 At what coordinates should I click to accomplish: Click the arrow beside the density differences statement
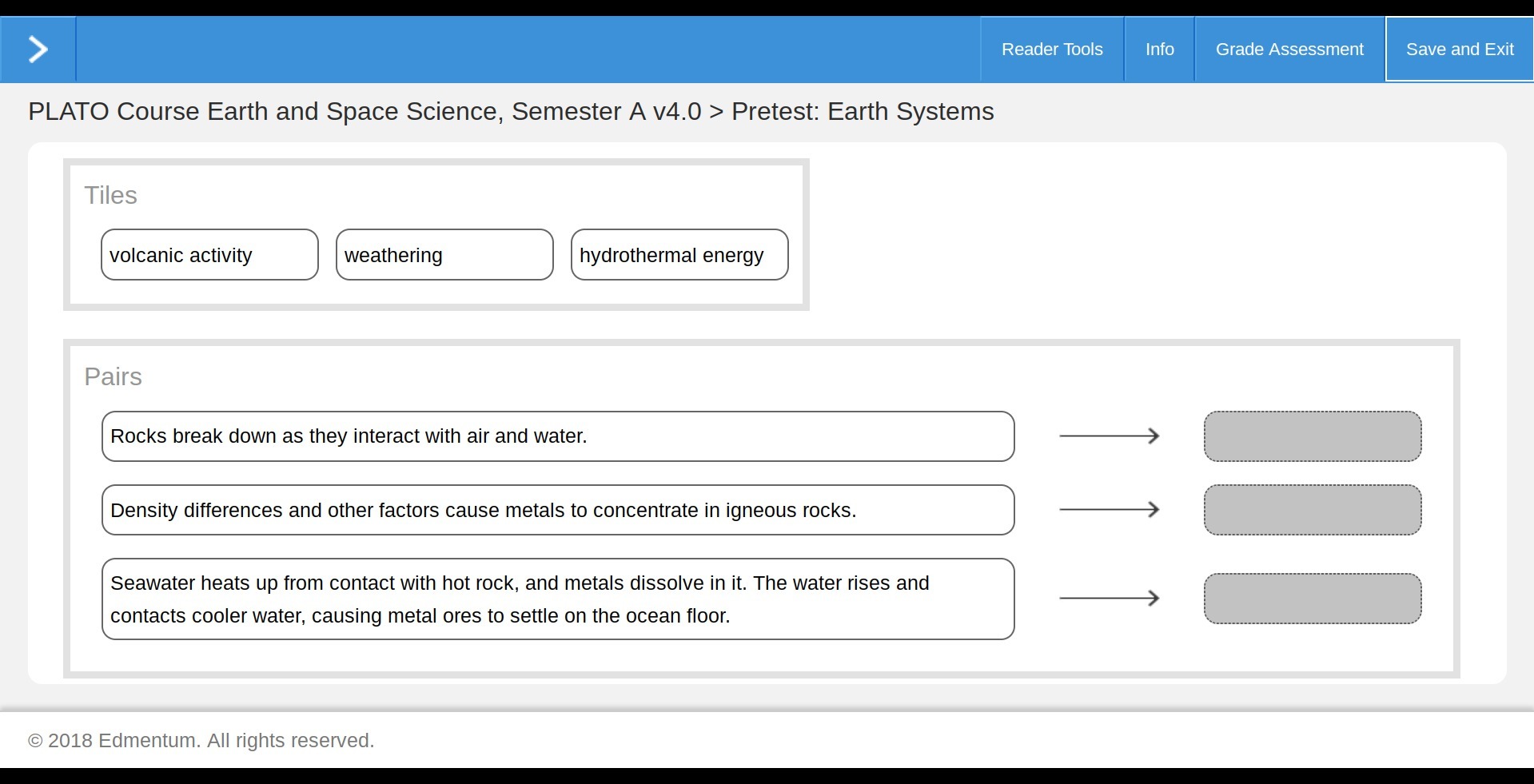(x=1110, y=510)
